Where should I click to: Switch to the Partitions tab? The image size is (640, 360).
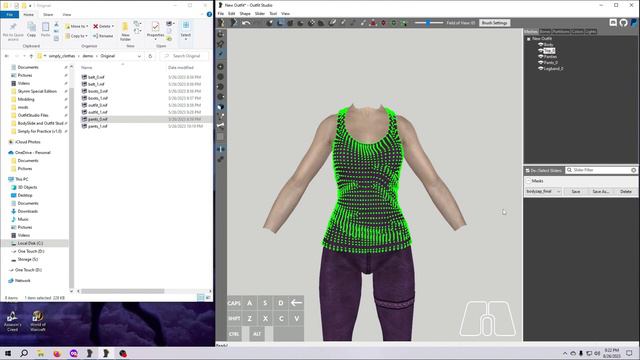click(561, 31)
